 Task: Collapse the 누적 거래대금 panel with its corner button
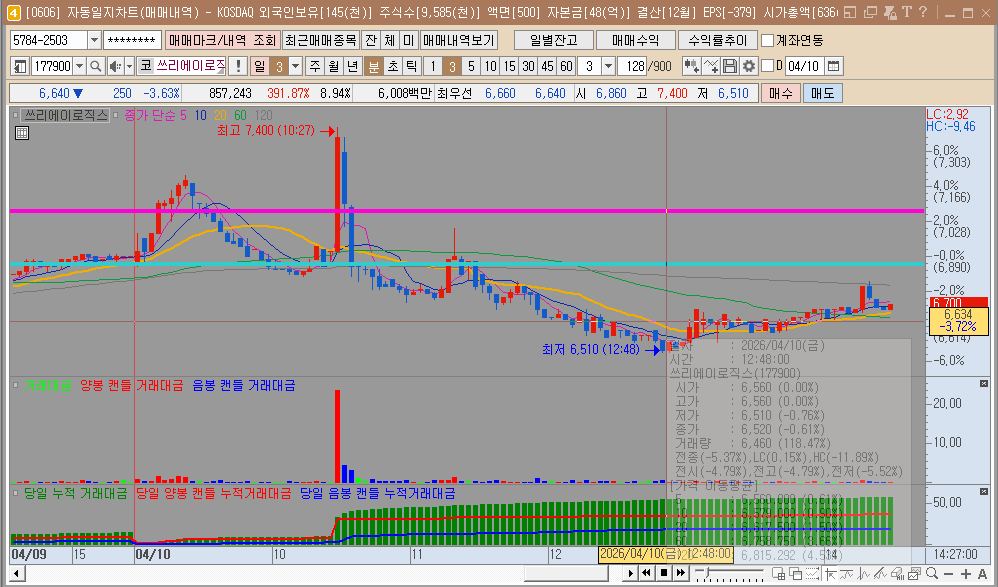983,492
